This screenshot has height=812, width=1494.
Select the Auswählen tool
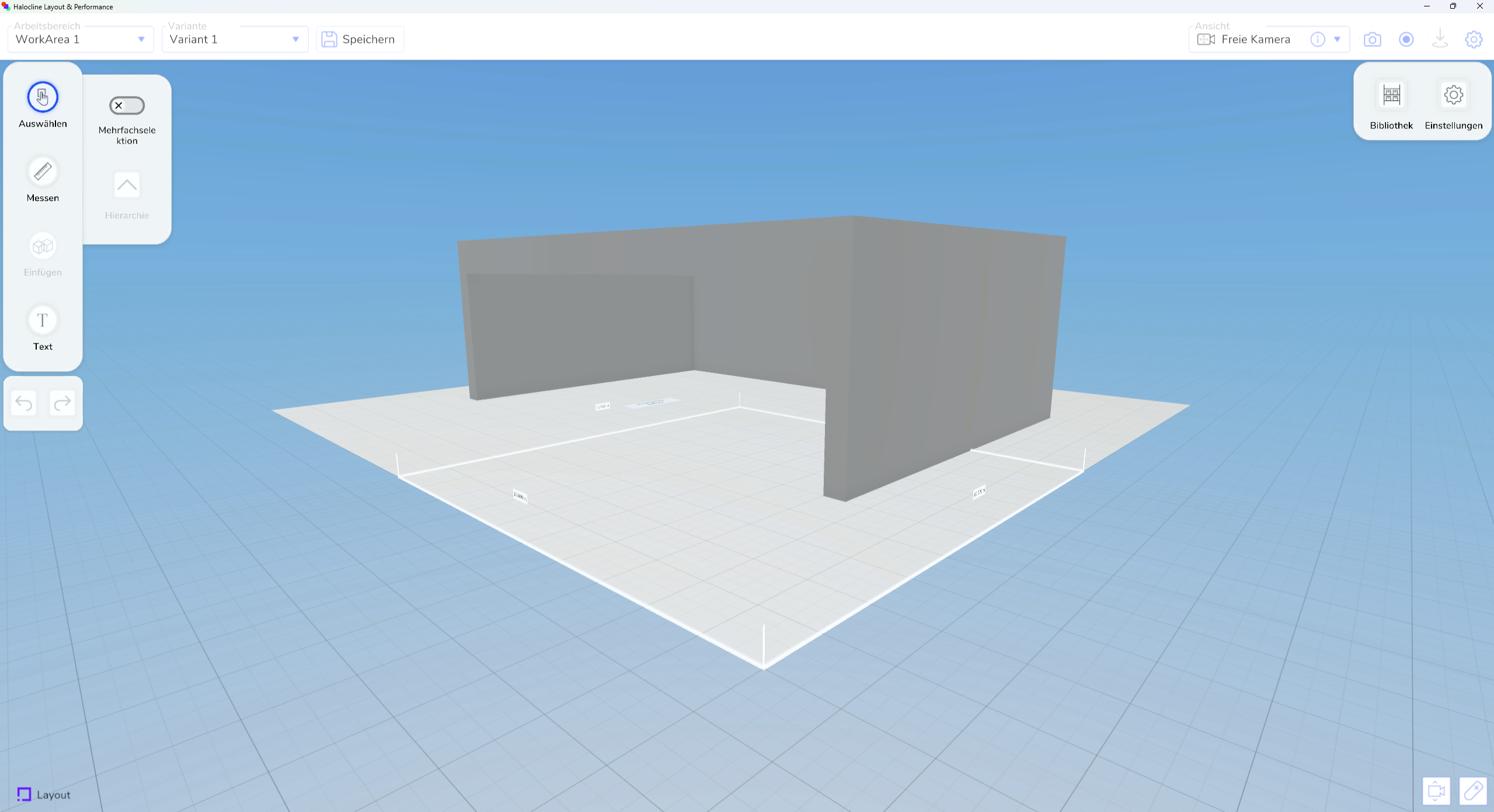tap(43, 97)
